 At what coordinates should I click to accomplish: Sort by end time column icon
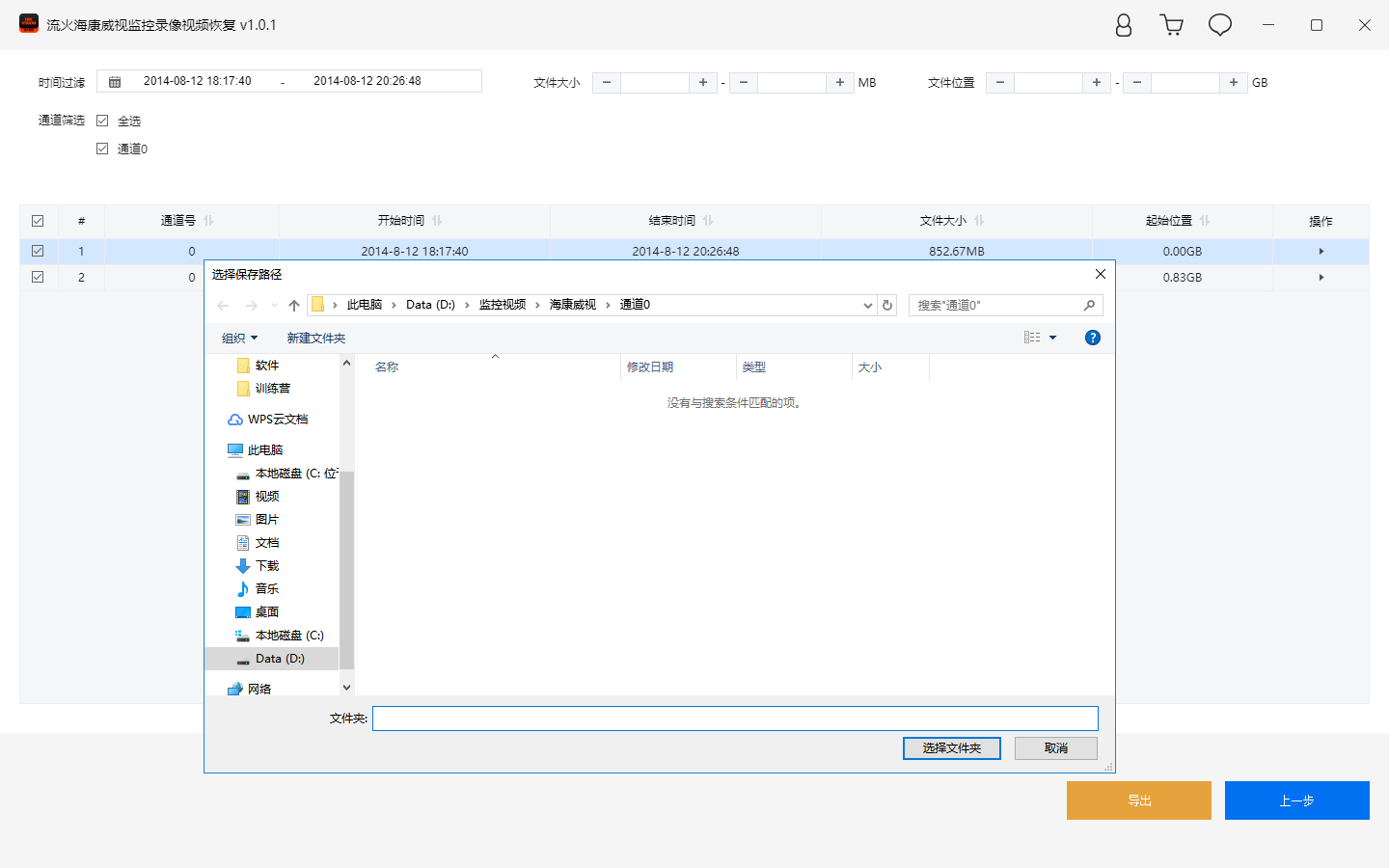(708, 221)
